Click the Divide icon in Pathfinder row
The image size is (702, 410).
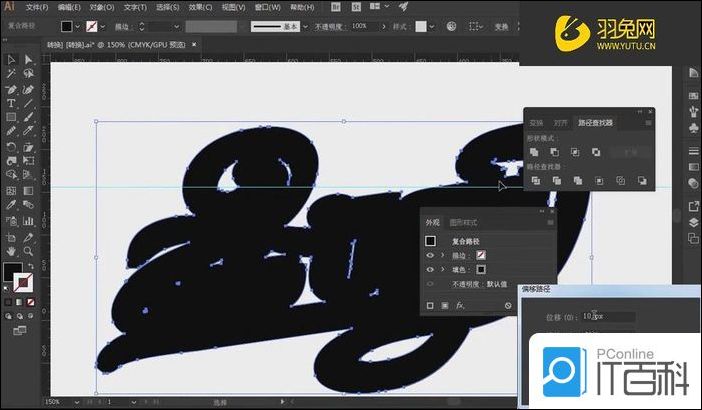pyautogui.click(x=535, y=181)
